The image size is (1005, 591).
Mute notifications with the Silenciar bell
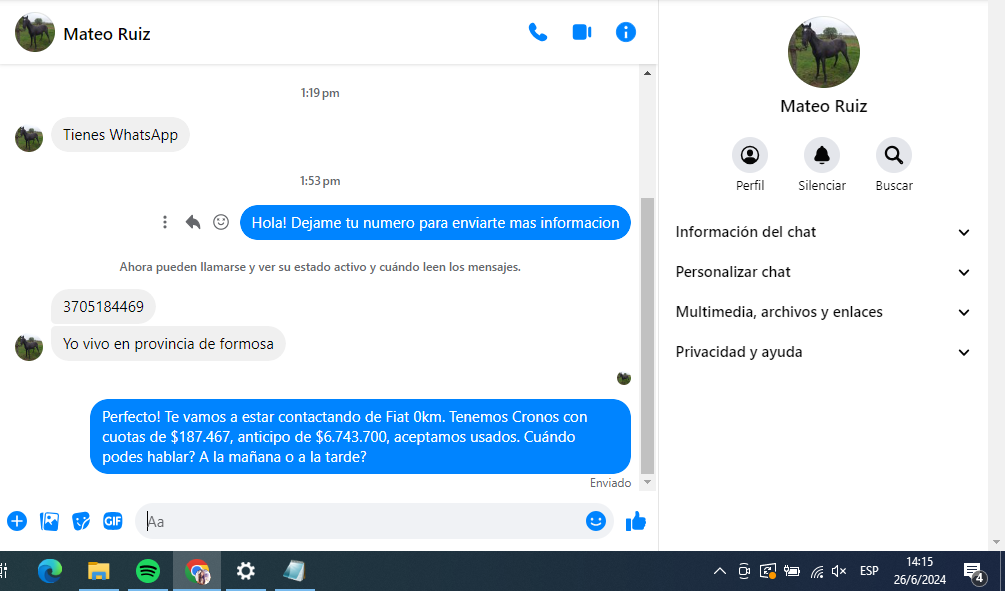point(822,155)
